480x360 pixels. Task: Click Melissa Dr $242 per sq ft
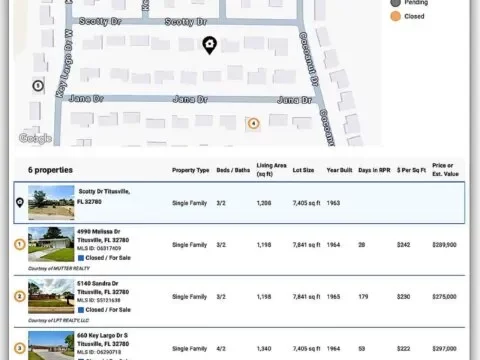point(403,245)
